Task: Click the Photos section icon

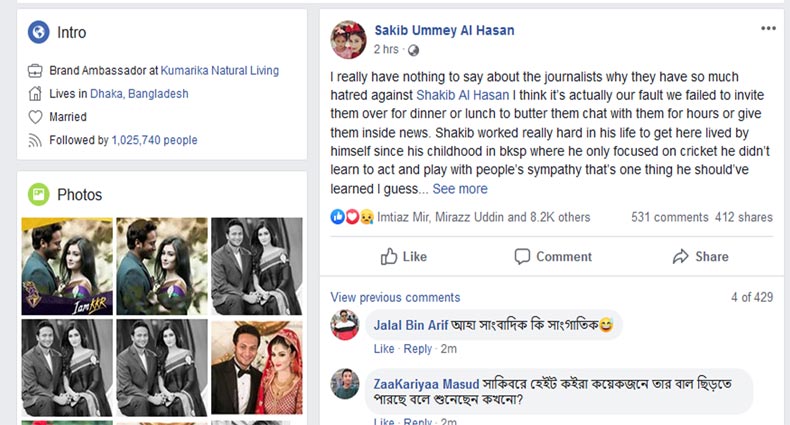Action: 39,195
